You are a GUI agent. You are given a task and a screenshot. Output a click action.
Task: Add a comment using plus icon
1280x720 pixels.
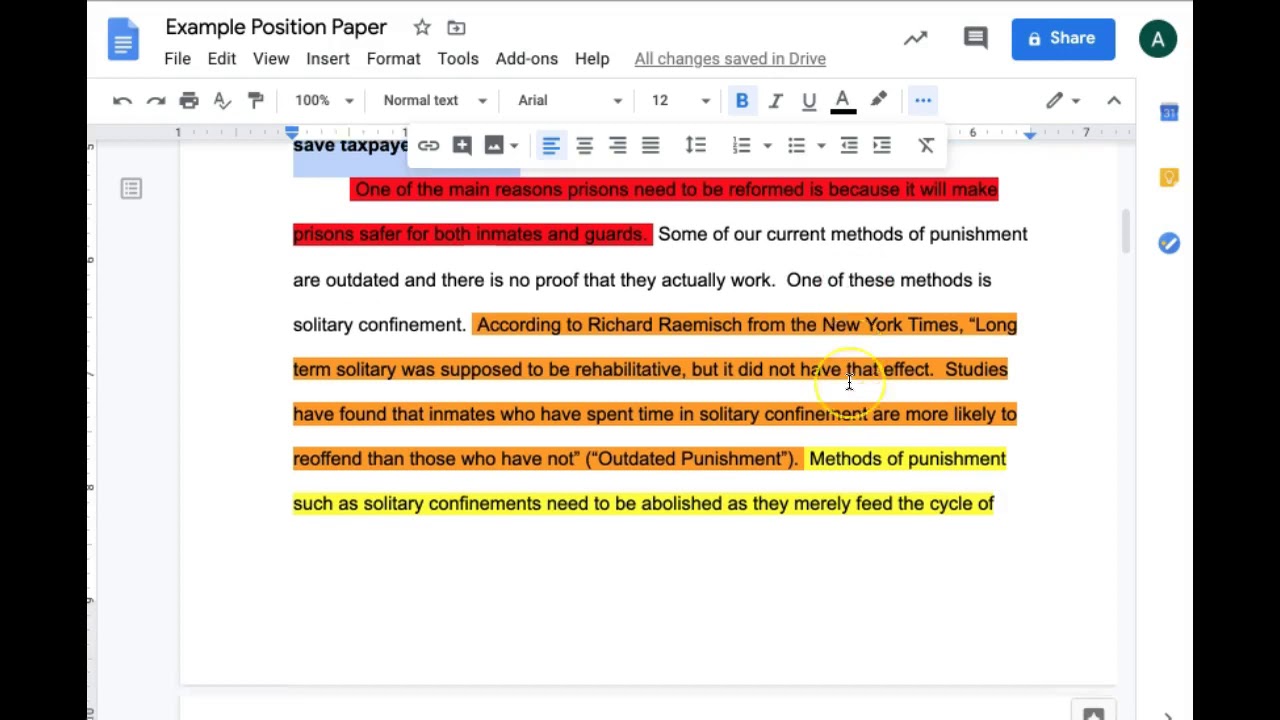[462, 146]
